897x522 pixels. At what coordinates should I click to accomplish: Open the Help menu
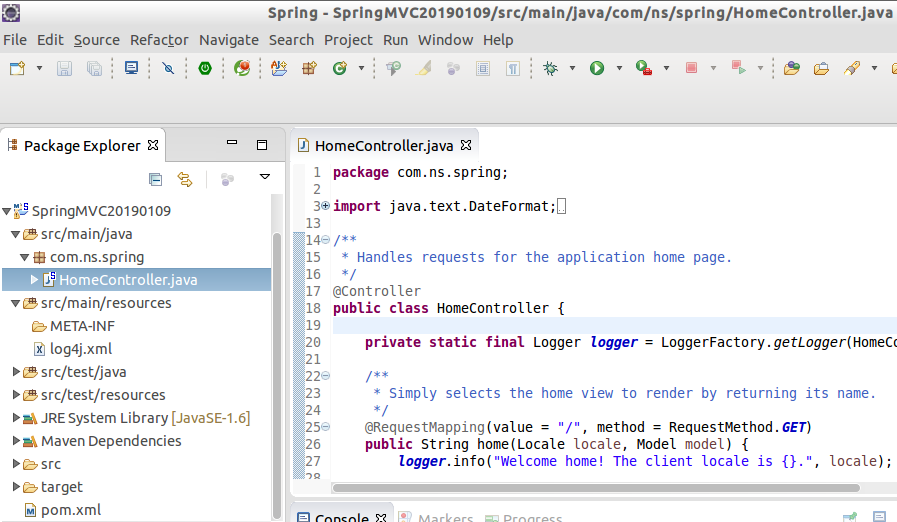click(498, 40)
